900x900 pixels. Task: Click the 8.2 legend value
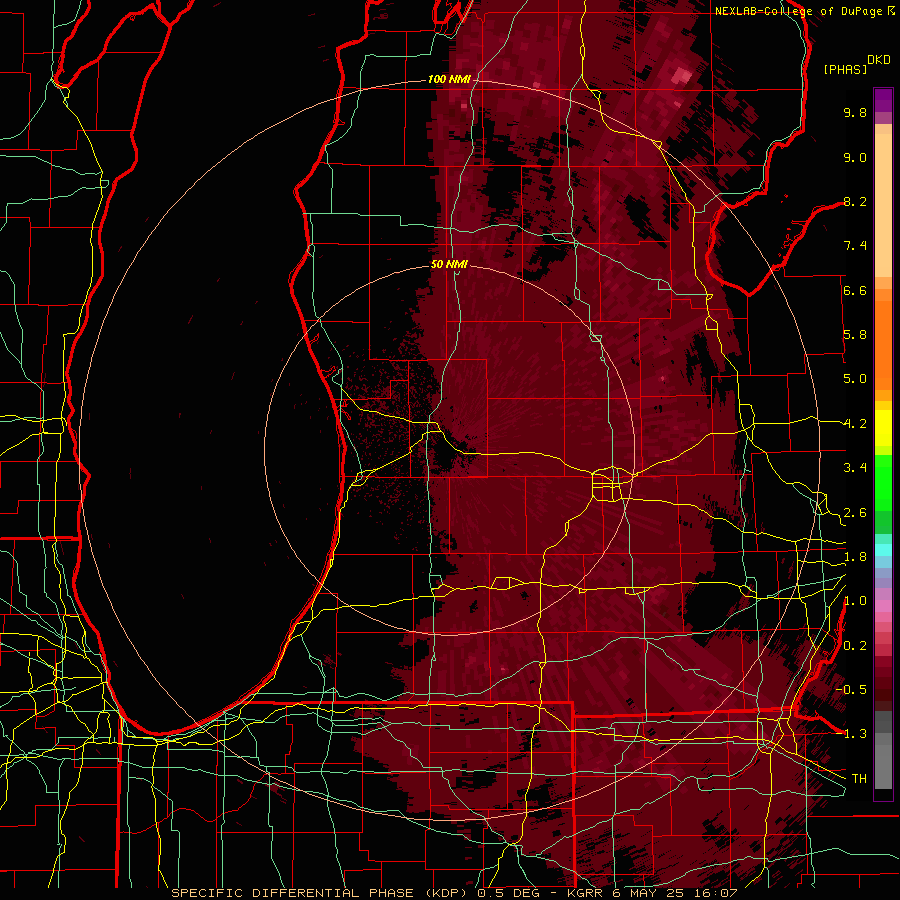[855, 201]
